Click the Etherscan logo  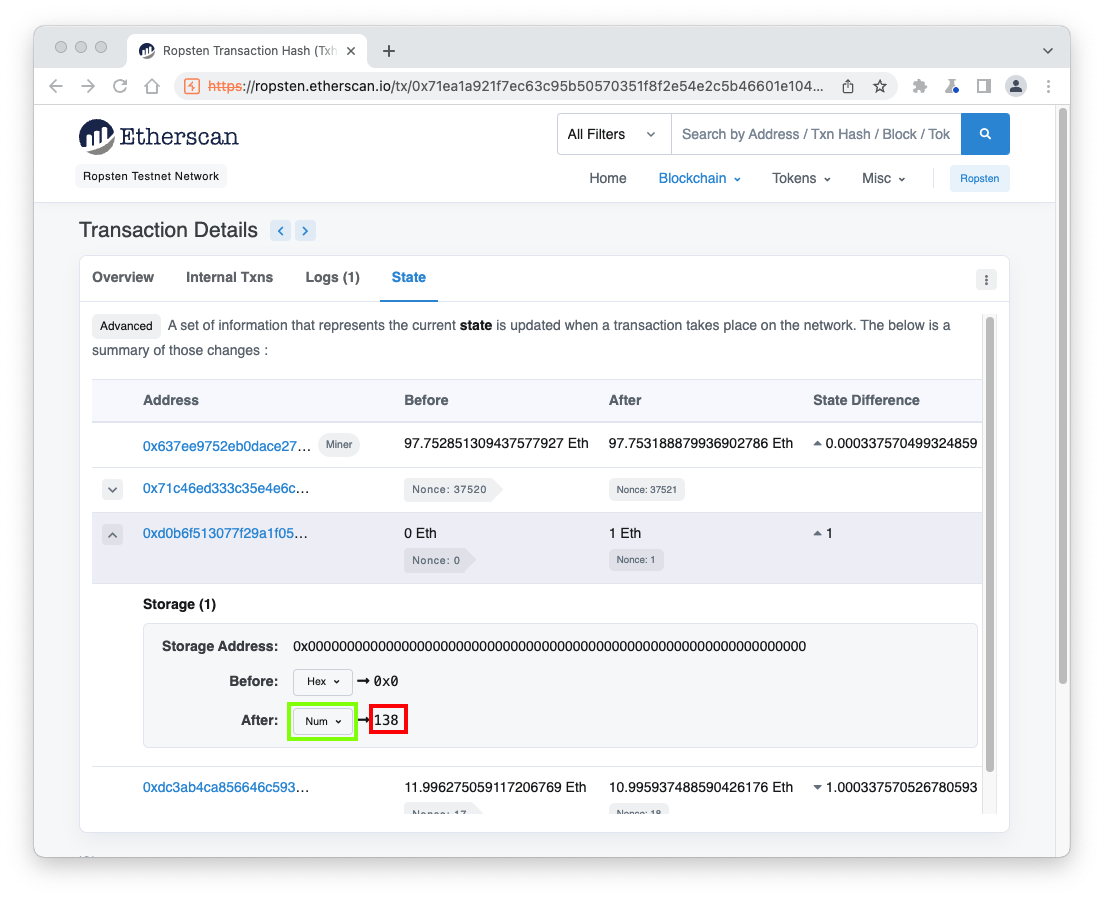coord(159,136)
